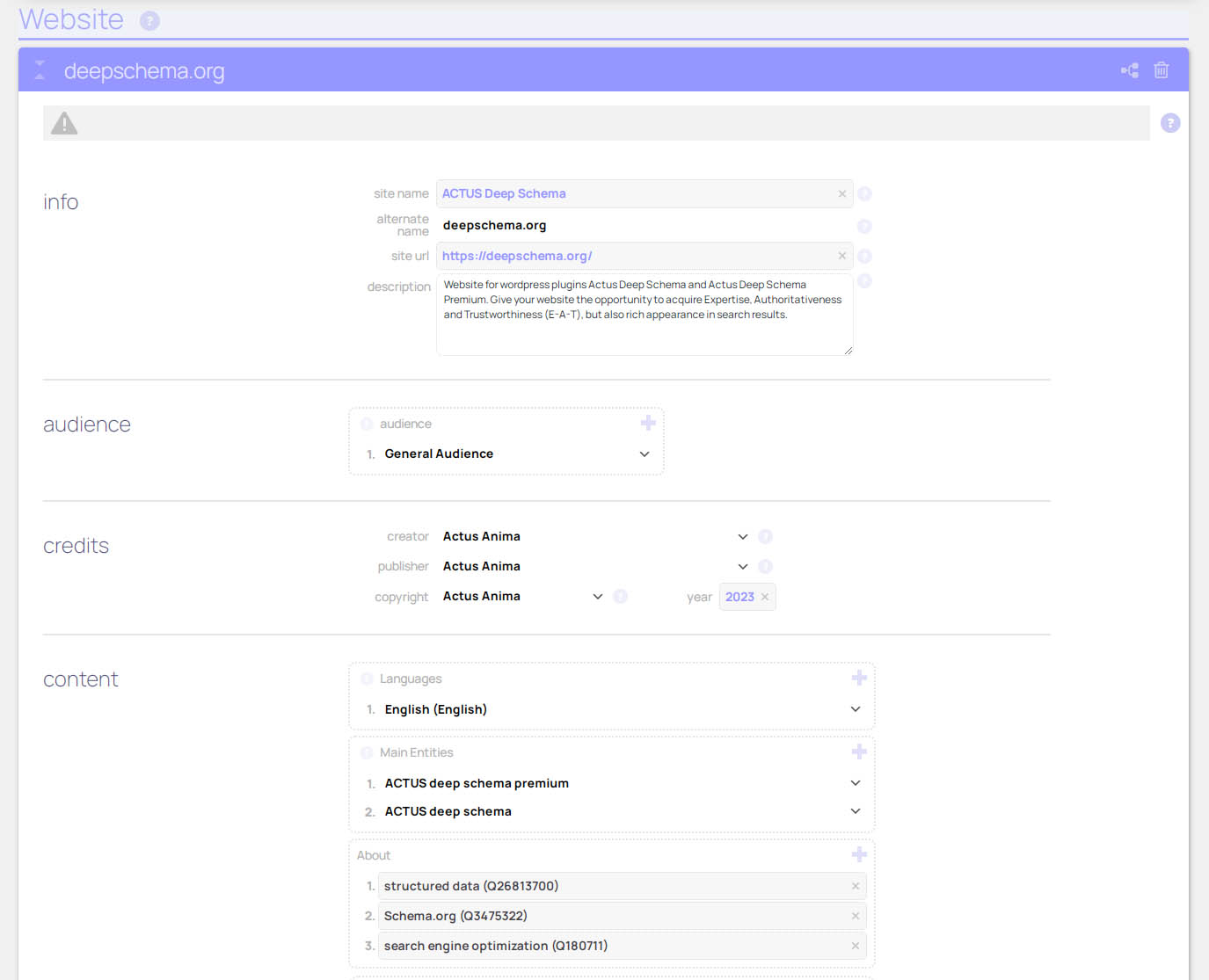Click the warning triangle icon
This screenshot has height=980, width=1209.
click(x=62, y=123)
